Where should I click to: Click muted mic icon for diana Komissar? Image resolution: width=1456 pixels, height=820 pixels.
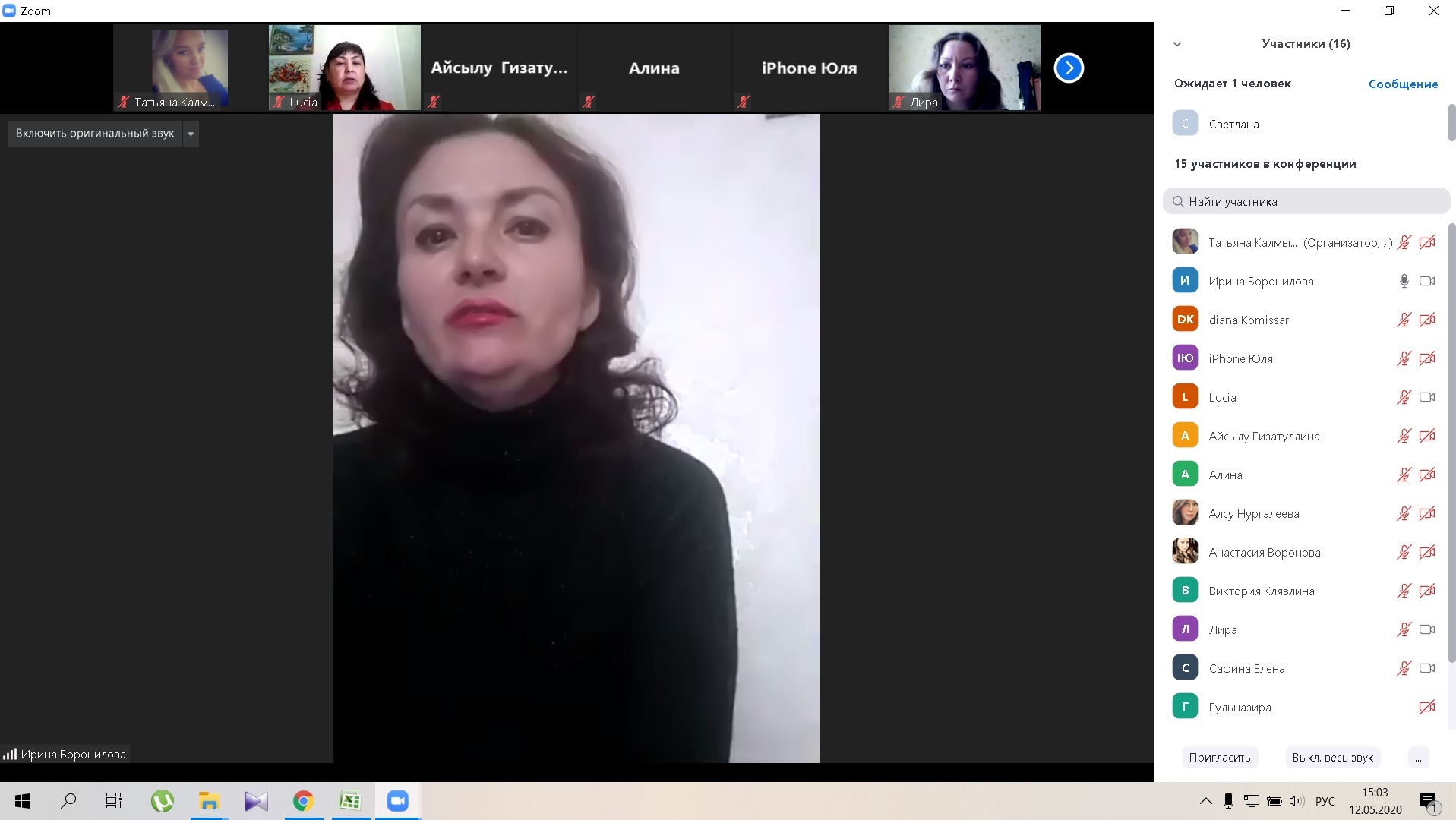click(1404, 320)
